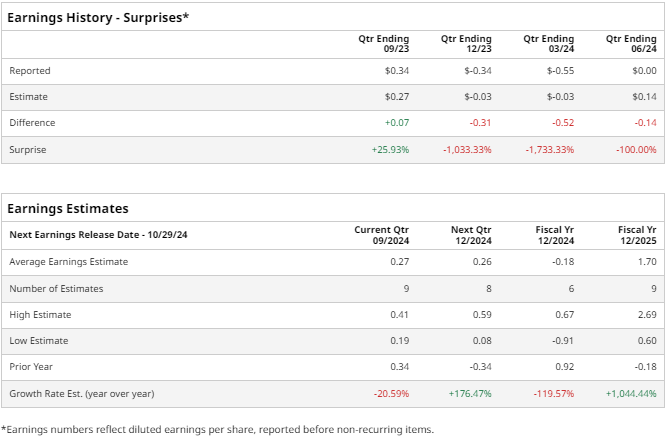Viewport: 667px width, 447px height.
Task: Click the High Estimate row label
Action: pos(40,315)
